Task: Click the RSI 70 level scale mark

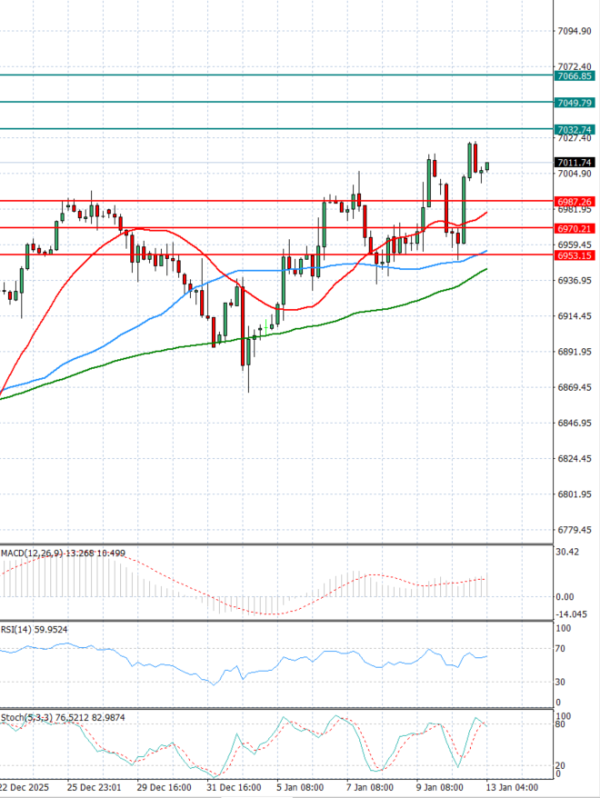Action: tap(562, 649)
